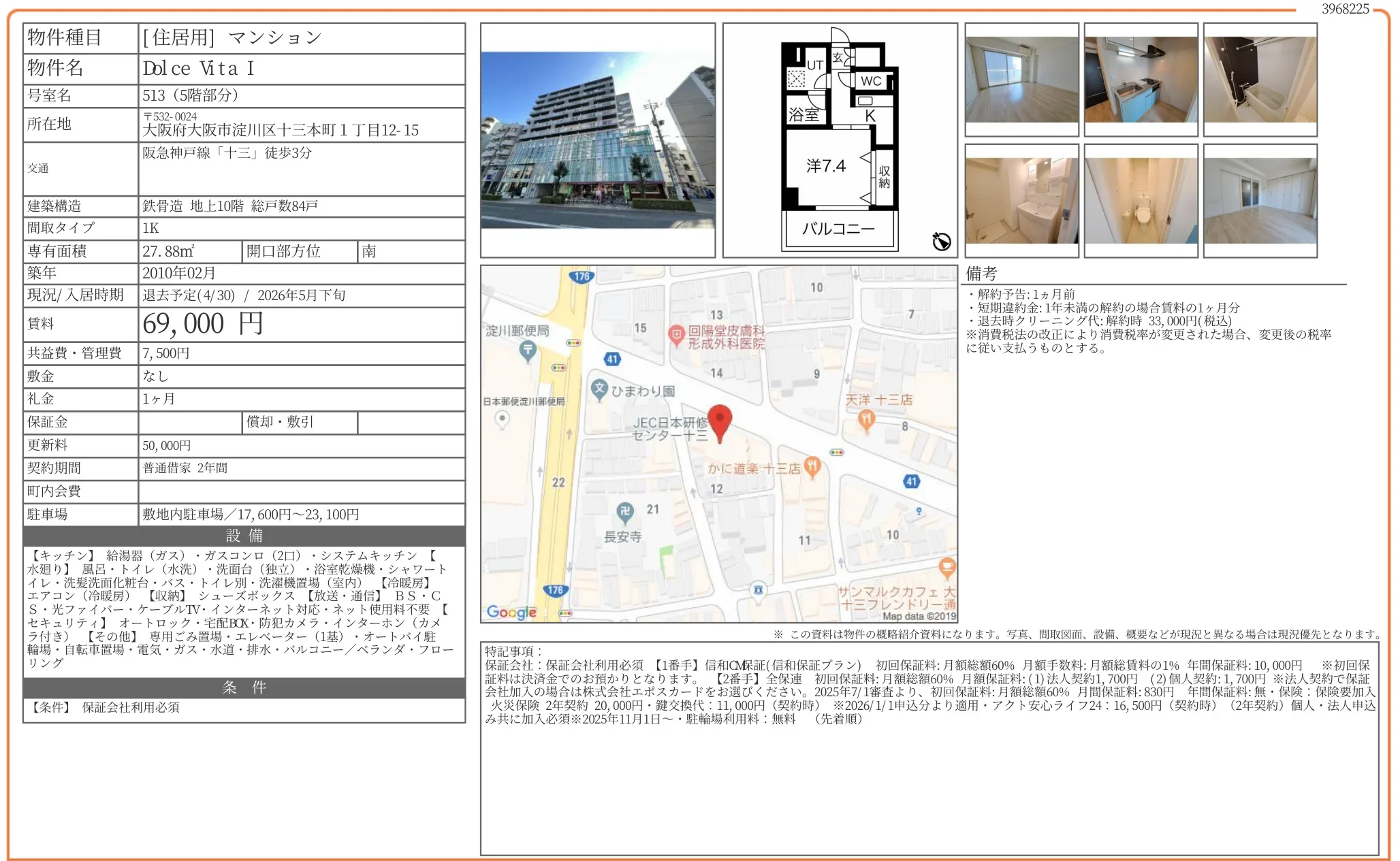
Task: Open room with closet photo thumbnail
Action: click(x=1260, y=201)
